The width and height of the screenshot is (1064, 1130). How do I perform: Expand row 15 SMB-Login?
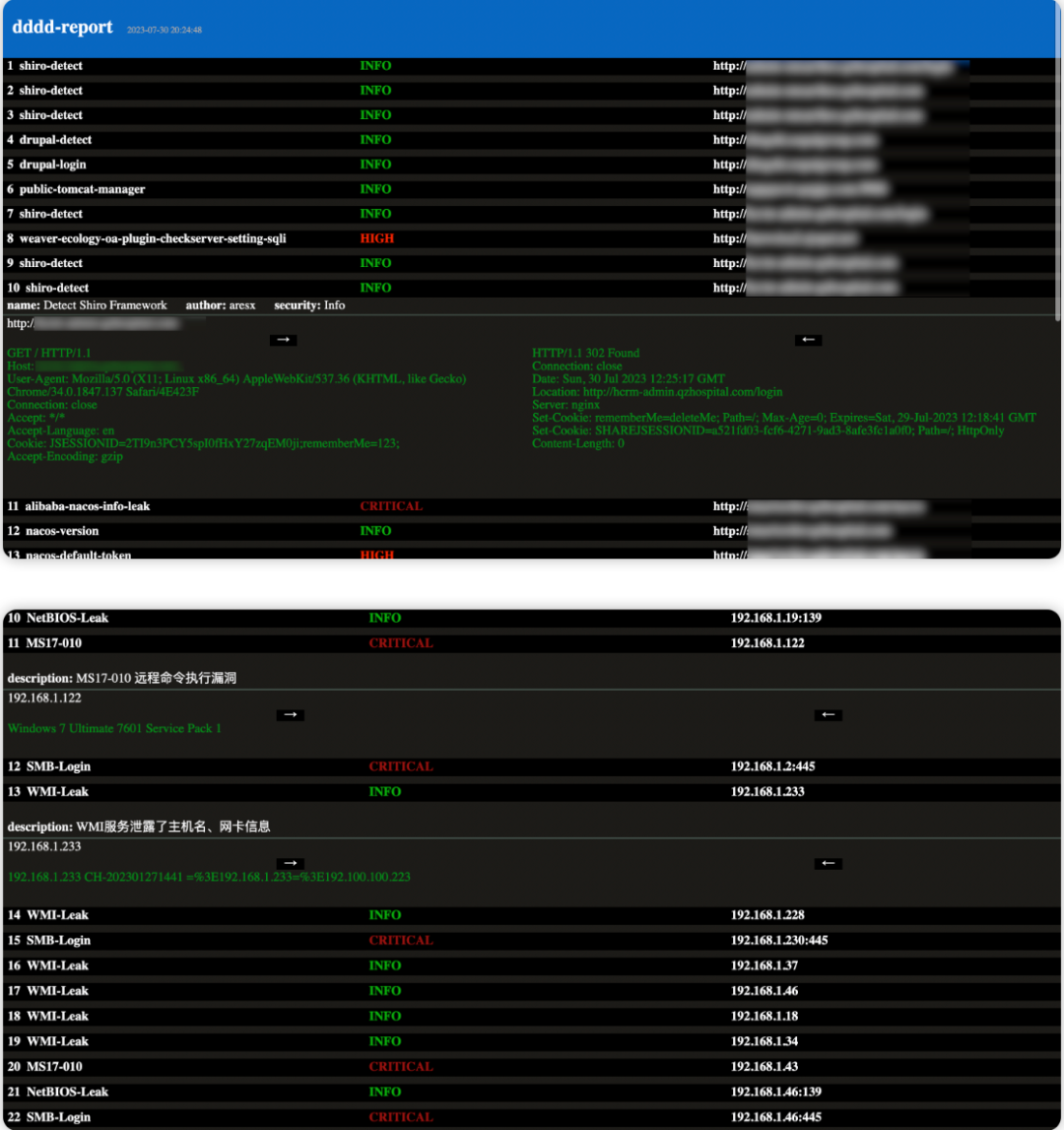[x=532, y=941]
